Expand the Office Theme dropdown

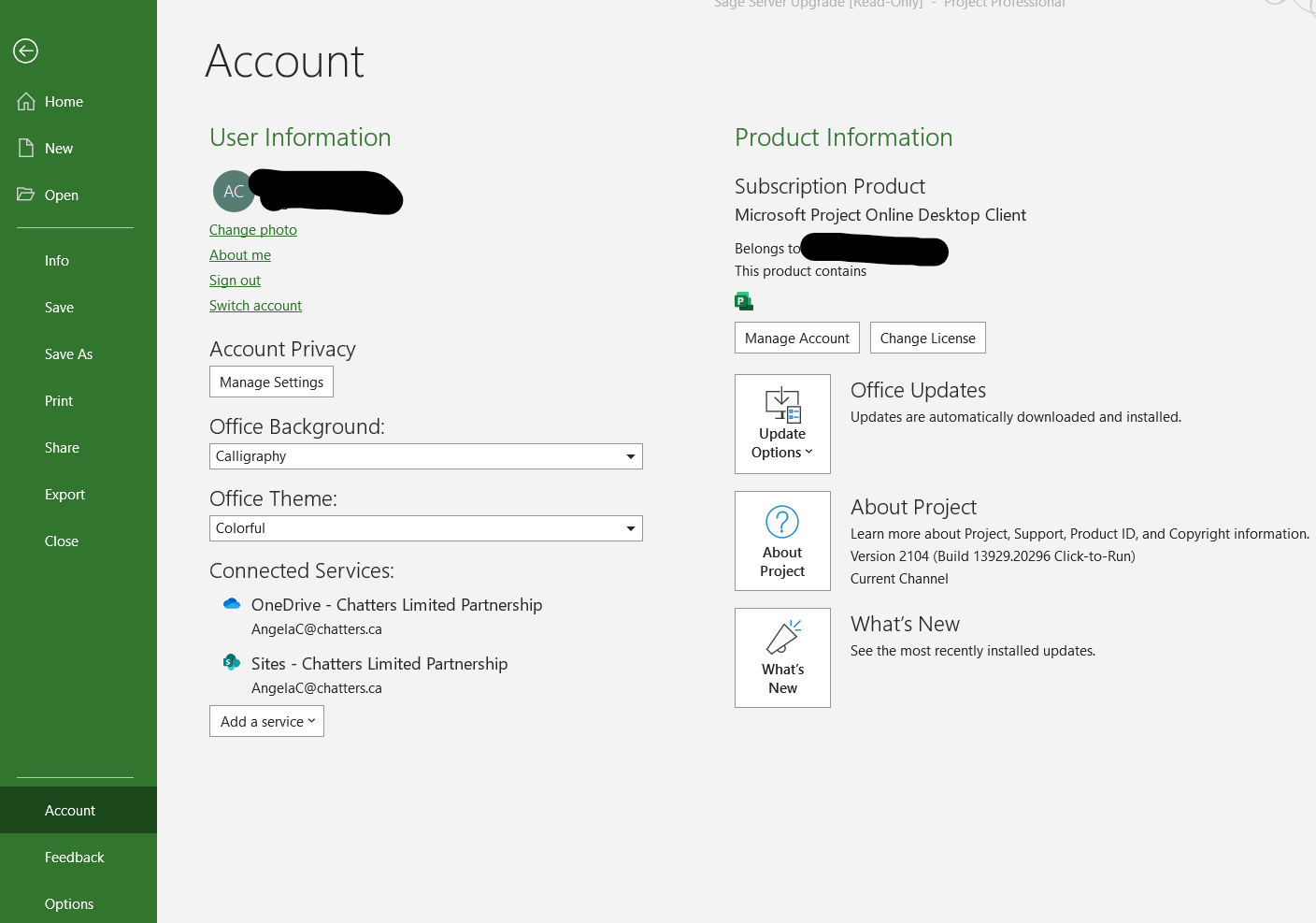pyautogui.click(x=426, y=528)
